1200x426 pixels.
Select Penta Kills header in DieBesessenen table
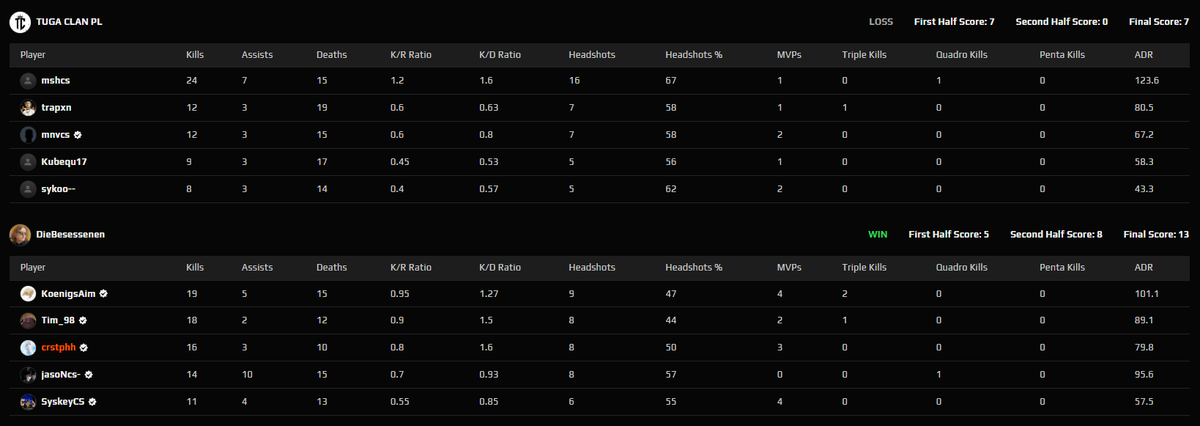point(1062,268)
